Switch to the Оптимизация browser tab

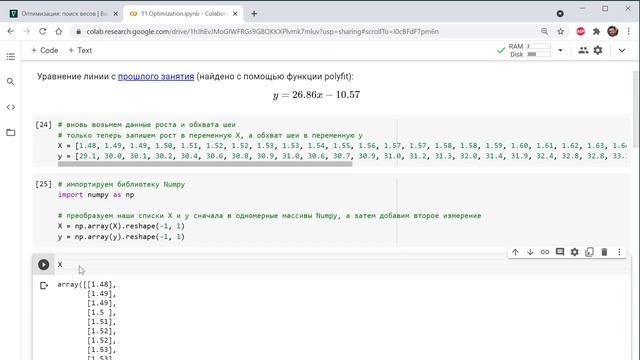[x=64, y=13]
